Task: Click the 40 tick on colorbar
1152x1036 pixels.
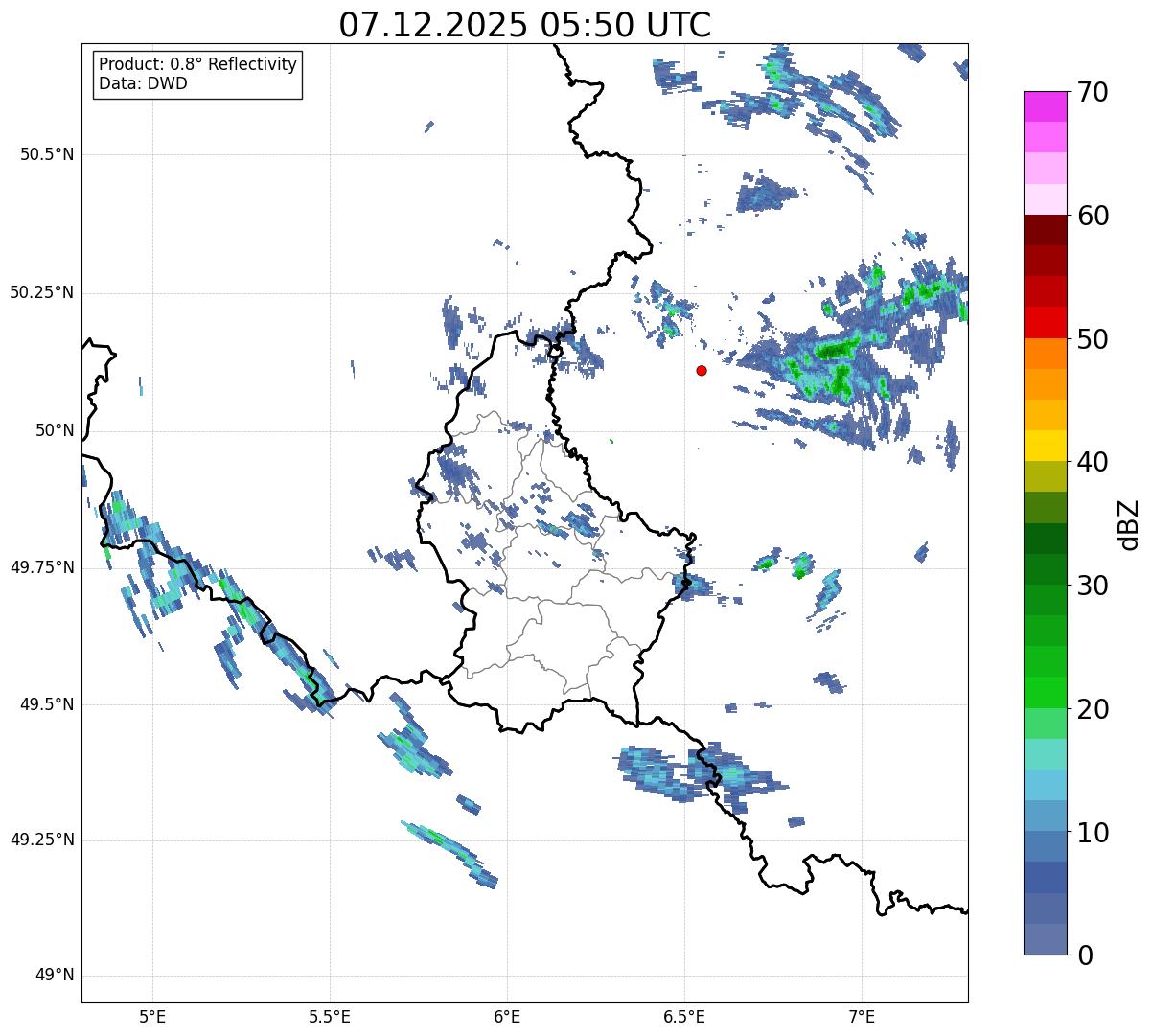Action: pos(1093,462)
